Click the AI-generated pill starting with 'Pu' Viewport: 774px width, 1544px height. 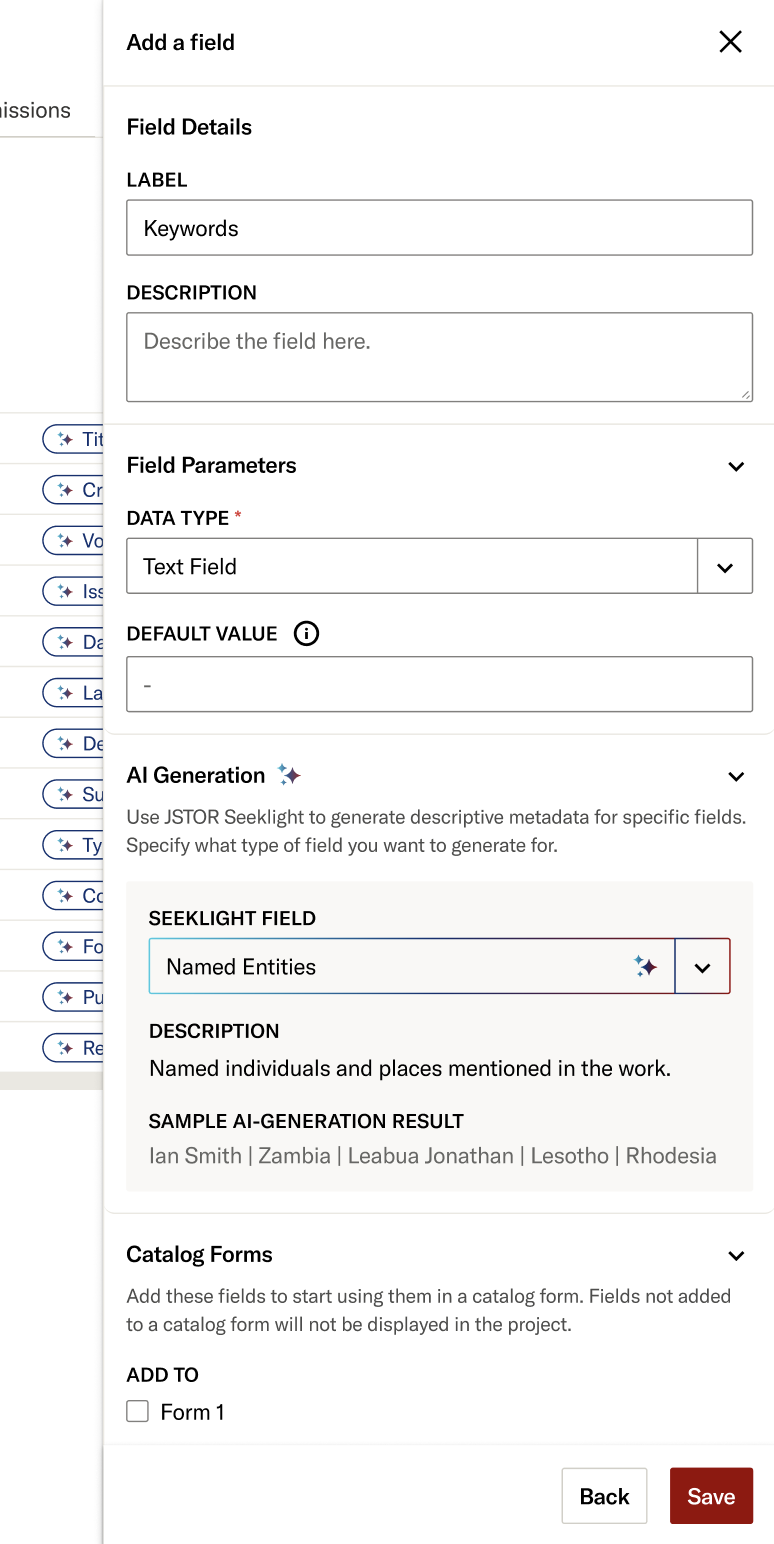click(x=74, y=997)
